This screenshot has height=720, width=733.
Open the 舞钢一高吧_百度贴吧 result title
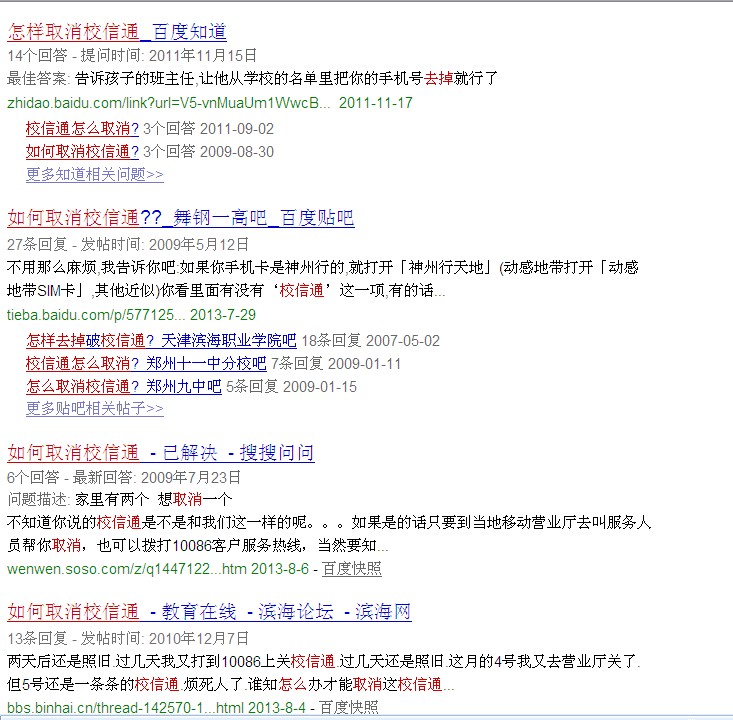[x=180, y=218]
